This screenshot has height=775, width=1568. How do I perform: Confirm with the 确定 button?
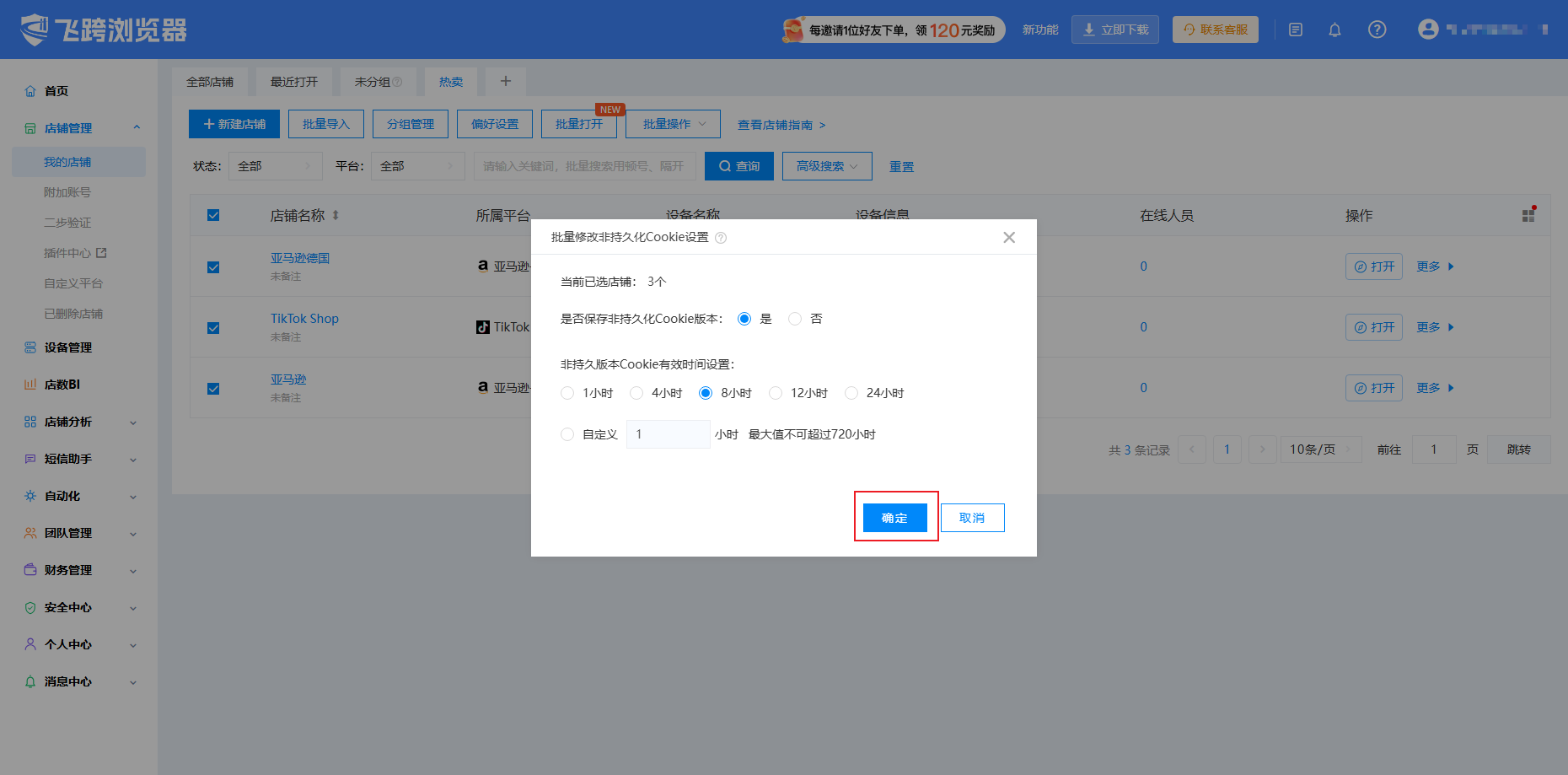[x=894, y=518]
